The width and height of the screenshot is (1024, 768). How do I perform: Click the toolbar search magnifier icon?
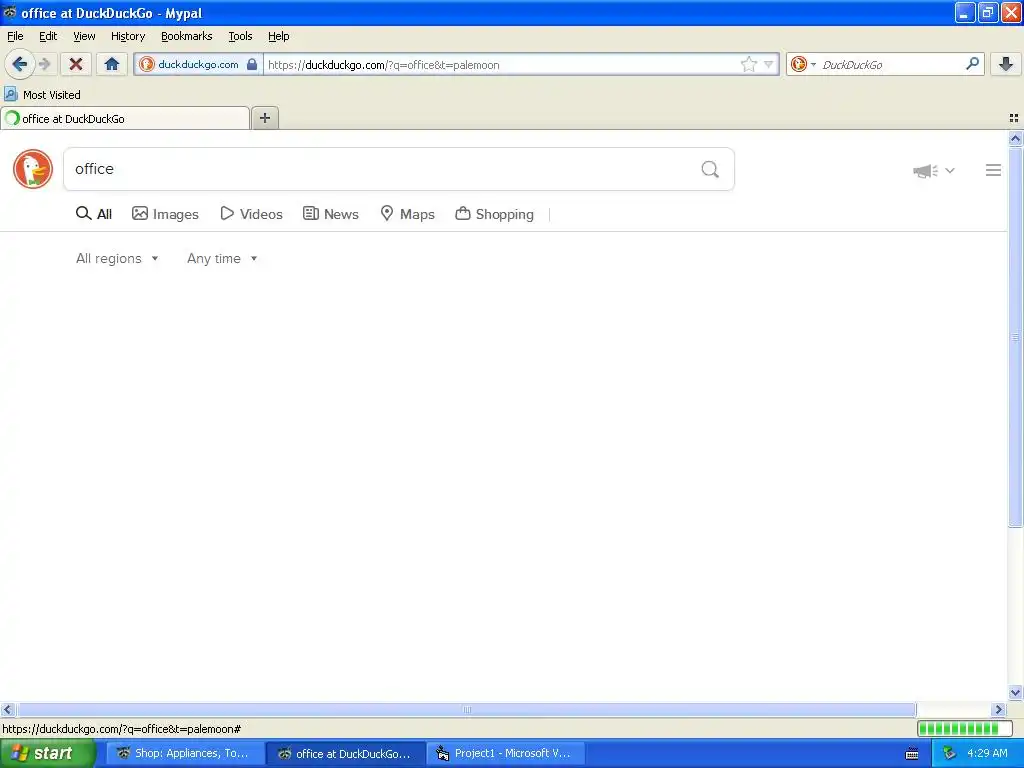click(972, 63)
